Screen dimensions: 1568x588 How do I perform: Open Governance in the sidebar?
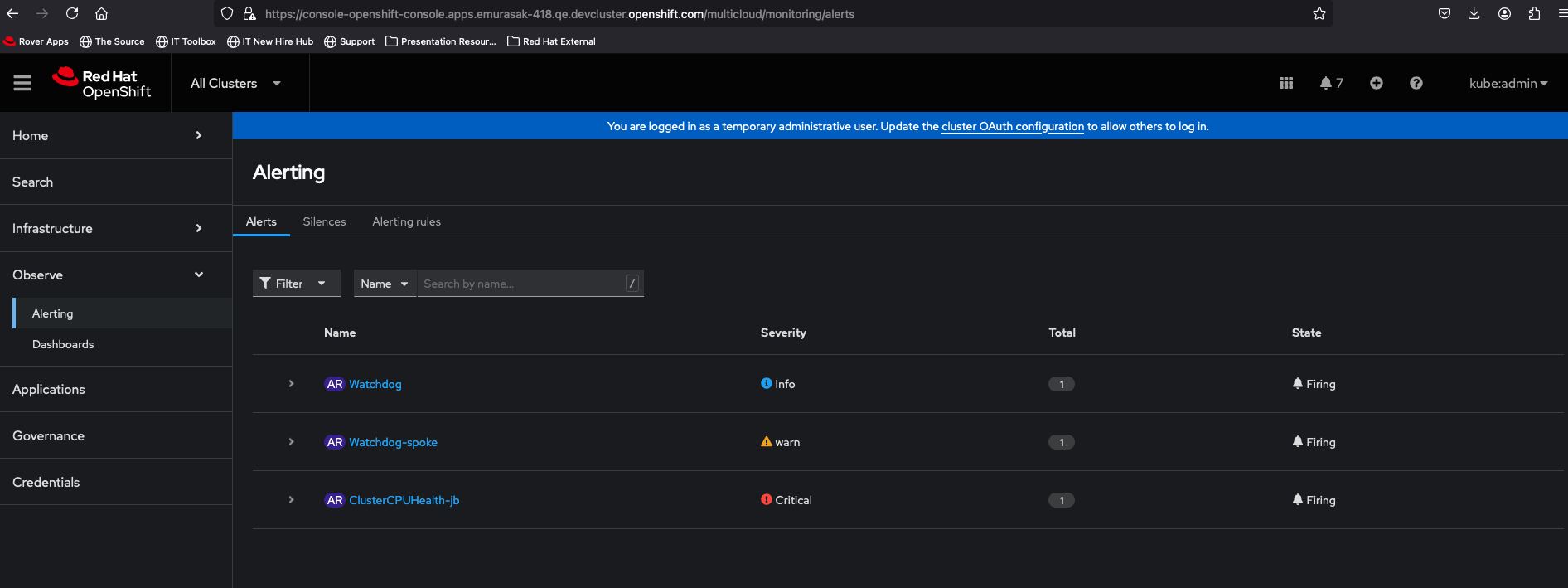click(116, 435)
